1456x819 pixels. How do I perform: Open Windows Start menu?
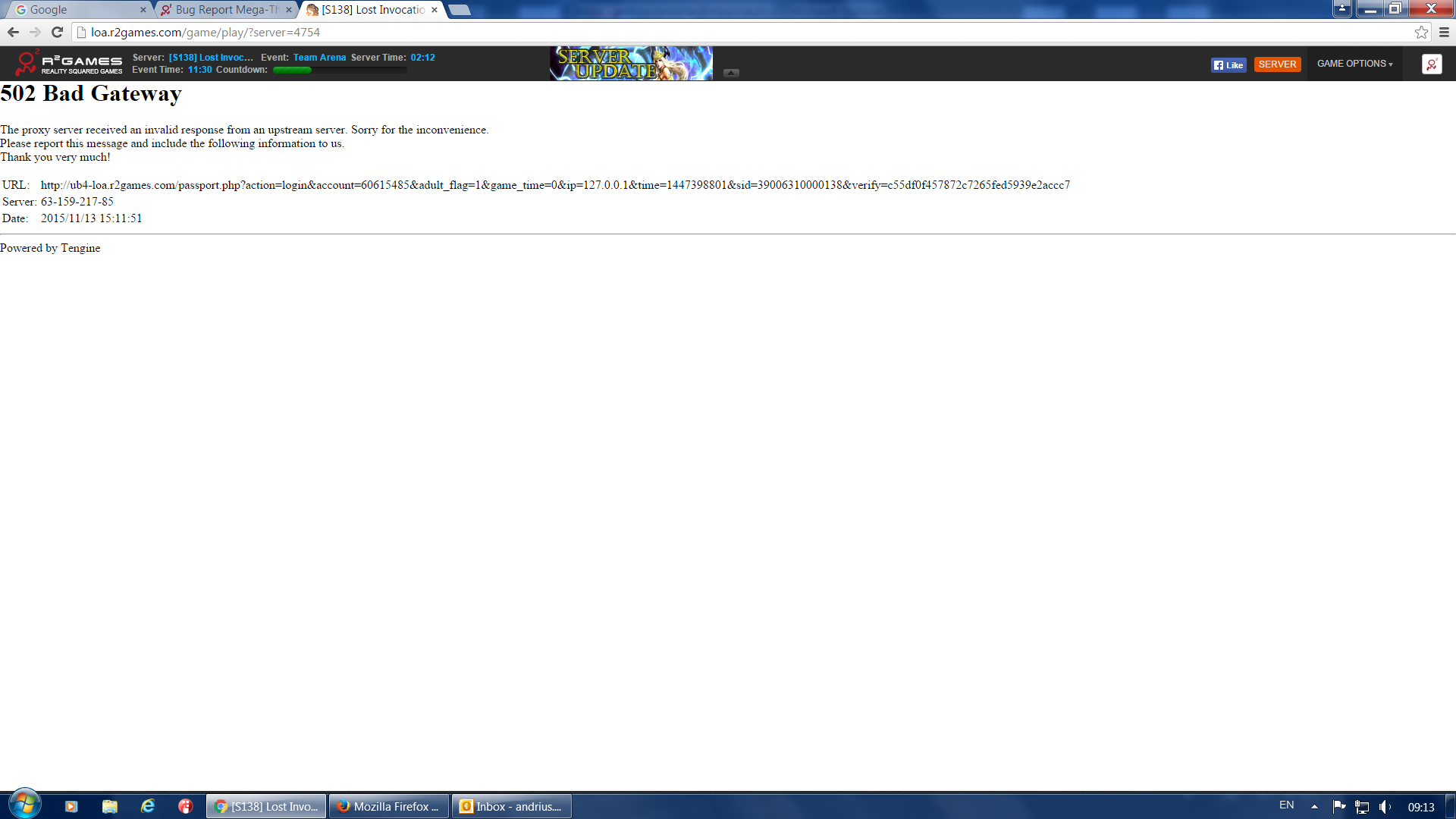tap(24, 805)
